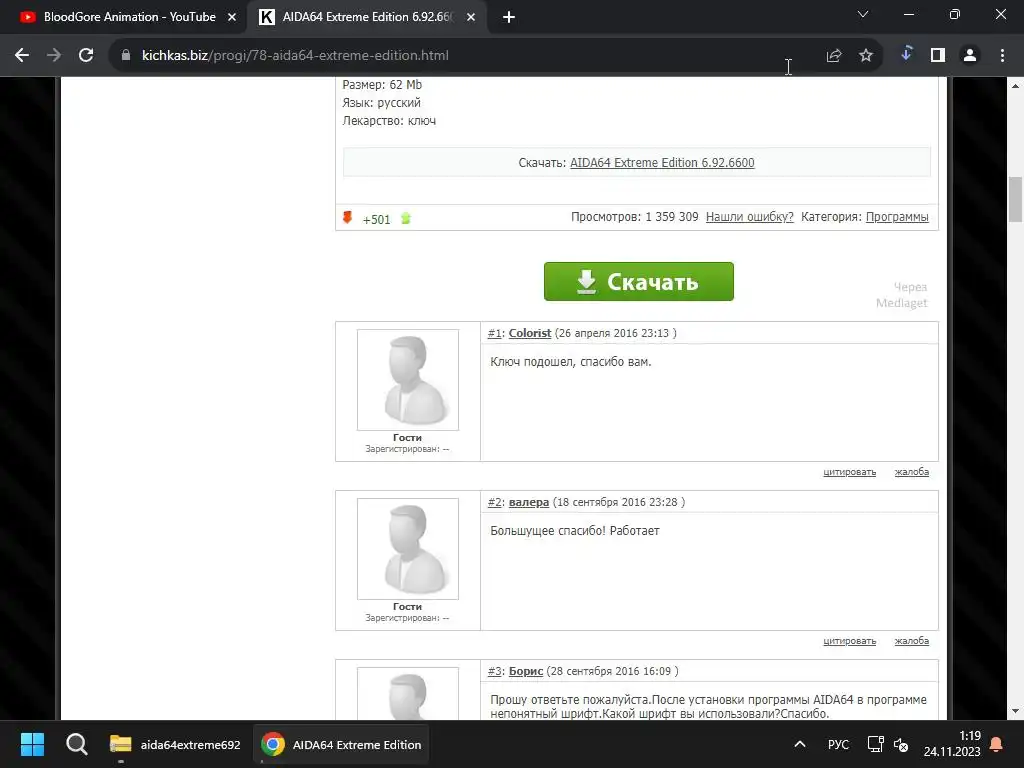Image resolution: width=1024 pixels, height=768 pixels.
Task: Click the address bar URL
Action: point(295,56)
